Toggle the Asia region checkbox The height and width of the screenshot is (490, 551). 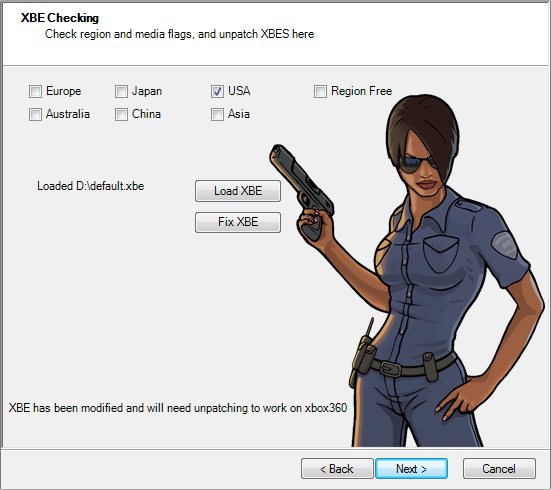[x=217, y=114]
